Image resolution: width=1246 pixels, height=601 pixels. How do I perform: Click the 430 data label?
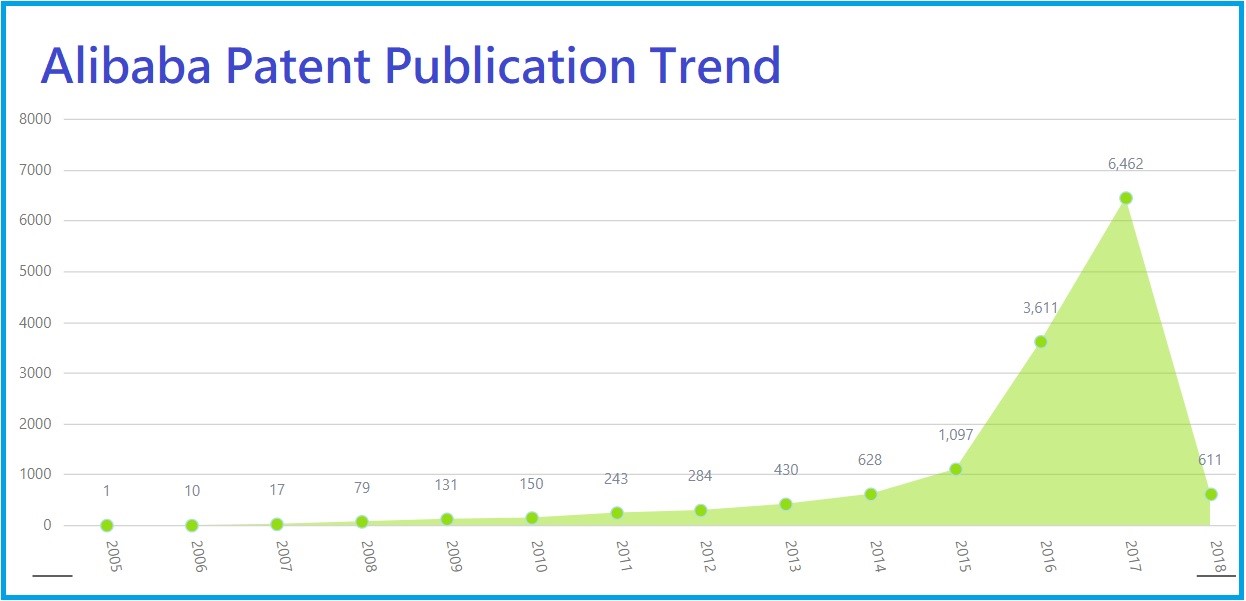pyautogui.click(x=785, y=470)
